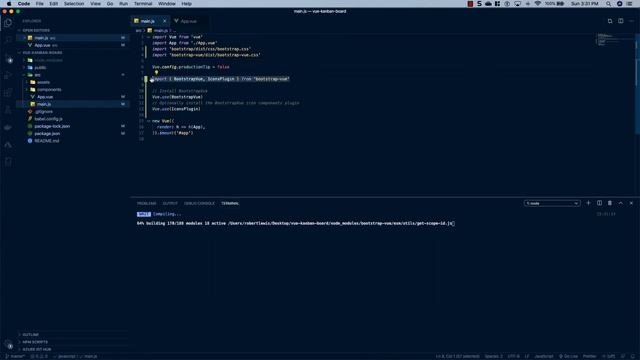This screenshot has width=640, height=360.
Task: Open macOS Spotlight search in the menu bar
Action: (608, 4)
